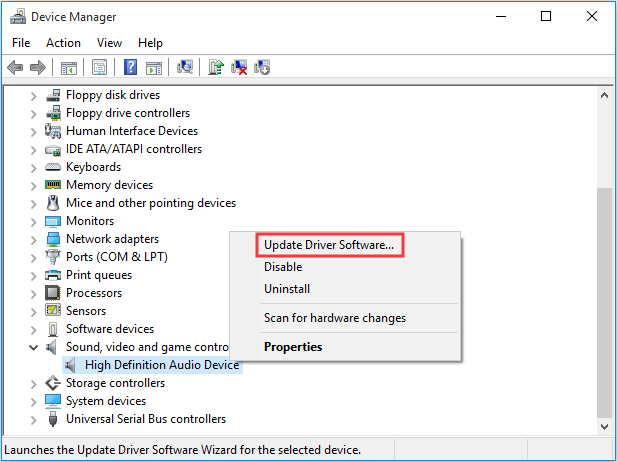Expand the Human Interface Devices node
The width and height of the screenshot is (617, 462).
coord(34,132)
